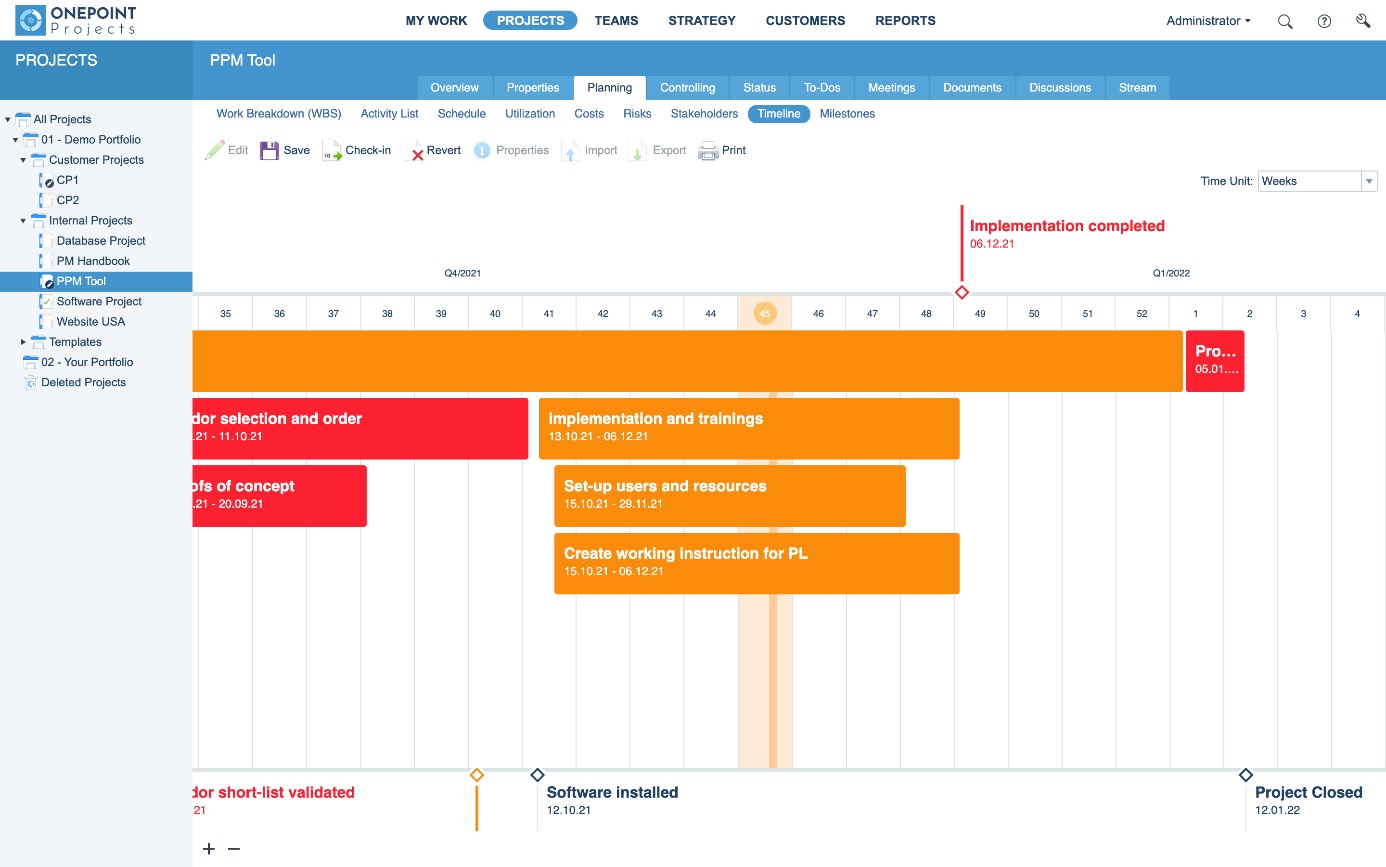The image size is (1386, 867).
Task: Collapse the Customer Projects node
Action: [x=23, y=160]
